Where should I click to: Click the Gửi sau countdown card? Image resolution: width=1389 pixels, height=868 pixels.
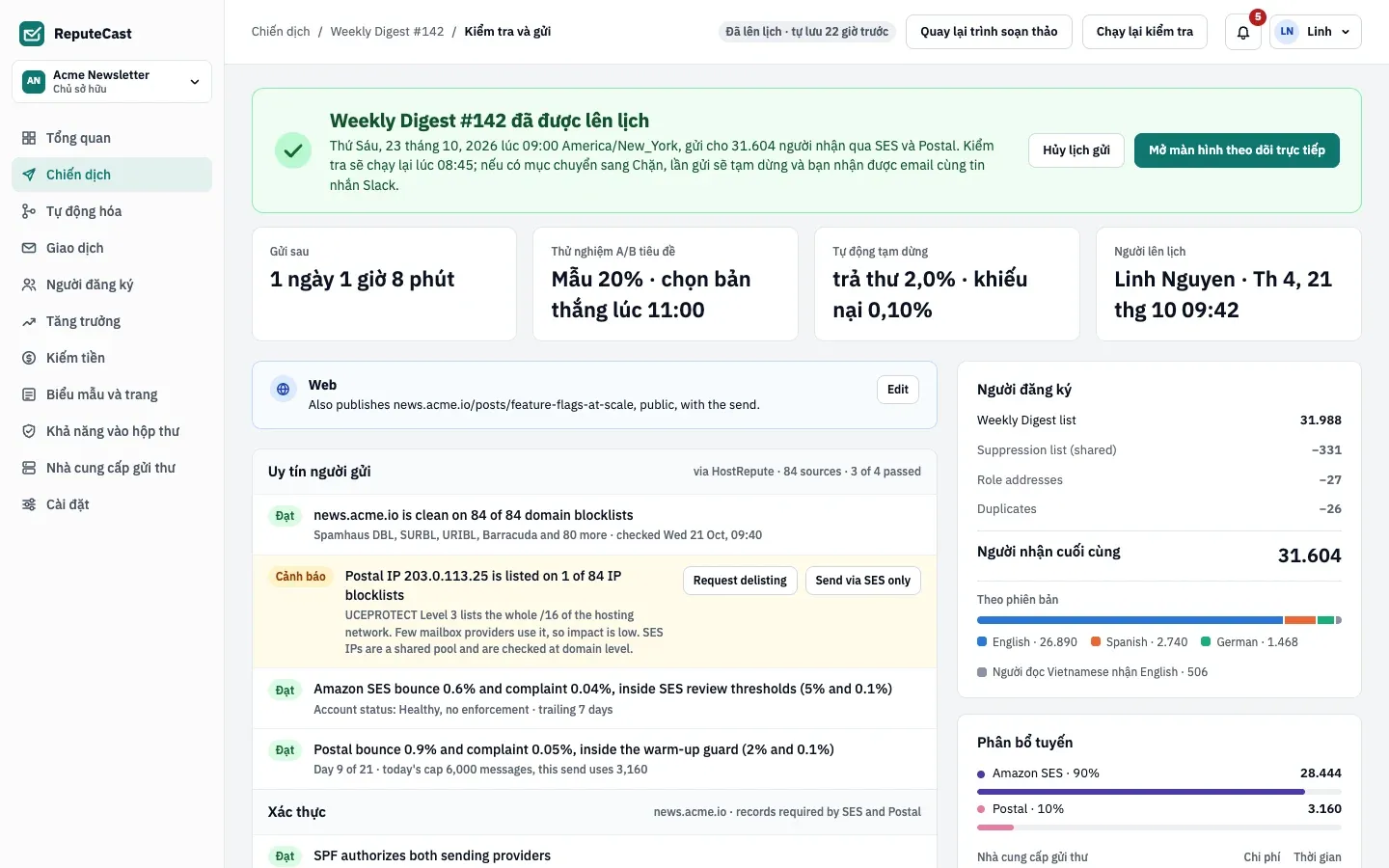click(x=384, y=284)
